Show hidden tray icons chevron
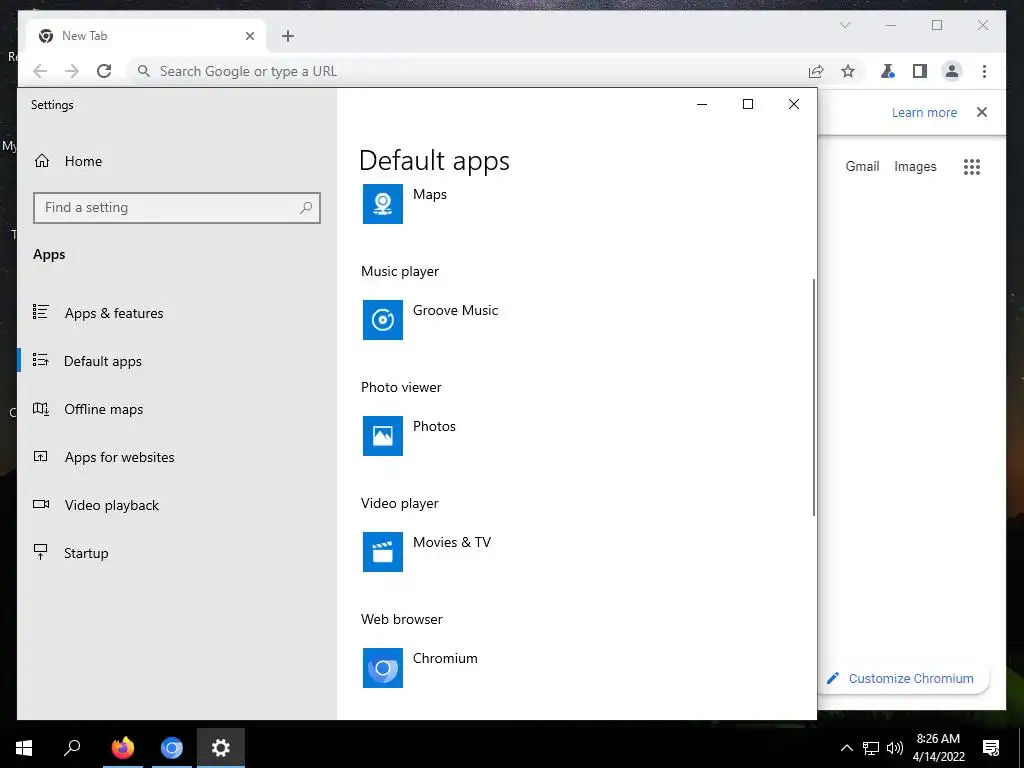Viewport: 1024px width, 768px height. point(846,748)
